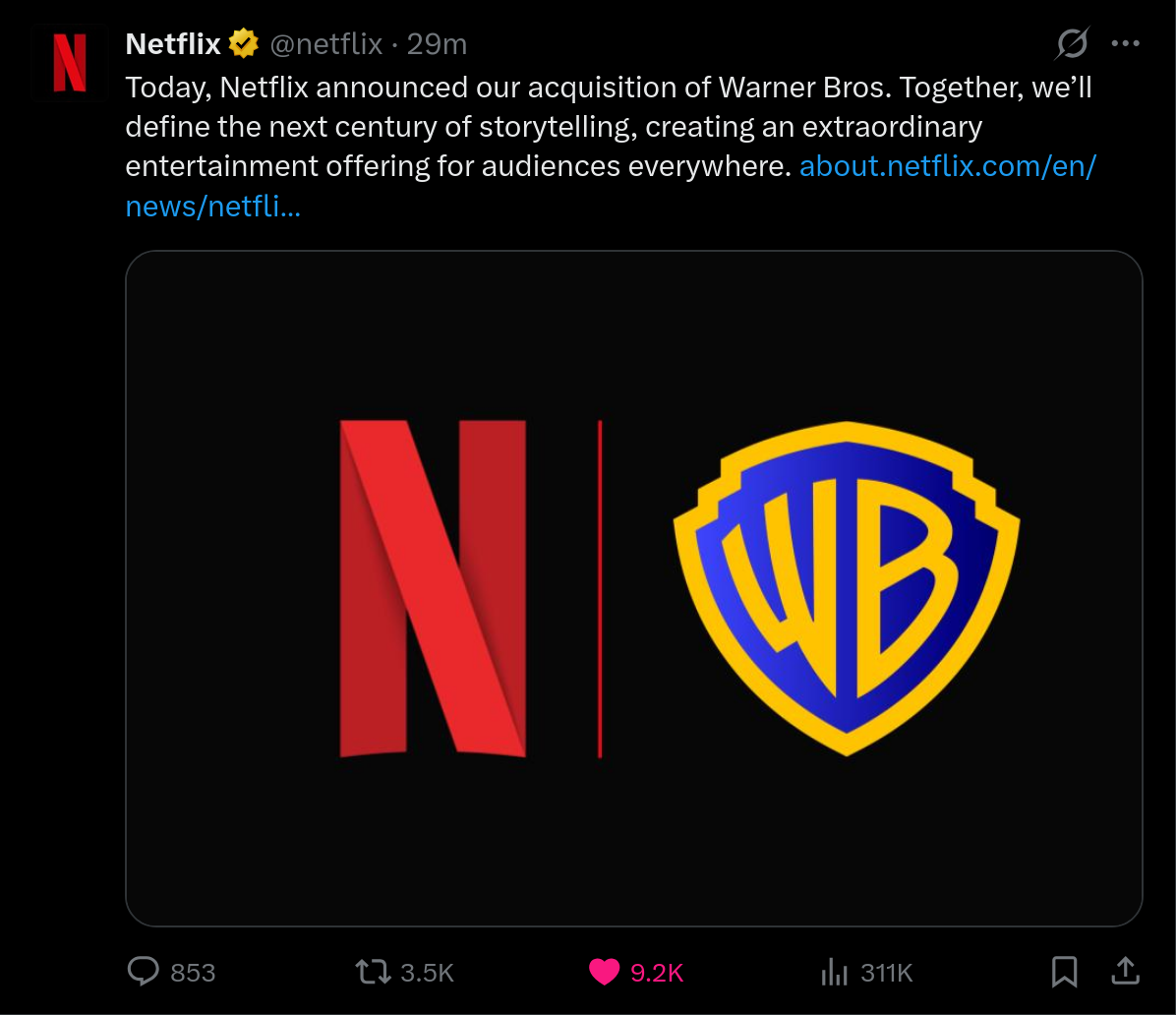The width and height of the screenshot is (1176, 1015).
Task: Click the 3.5K reposts count
Action: [x=427, y=973]
